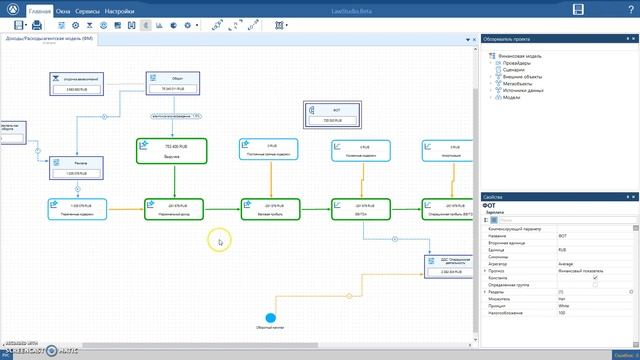Open the Настройки ribbon tab
The width and height of the screenshot is (640, 360).
tap(119, 11)
